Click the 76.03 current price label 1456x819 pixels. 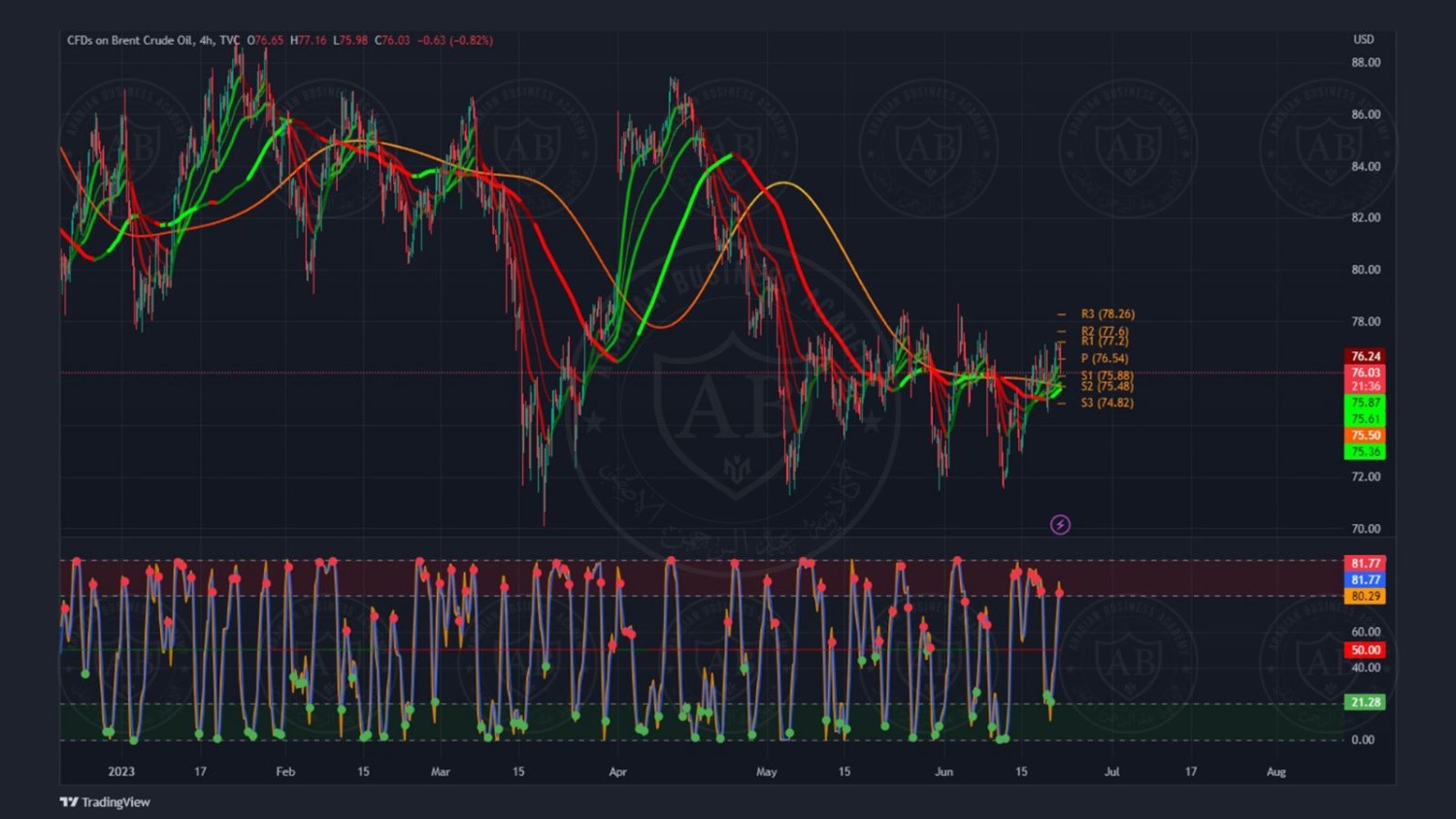tap(1365, 373)
